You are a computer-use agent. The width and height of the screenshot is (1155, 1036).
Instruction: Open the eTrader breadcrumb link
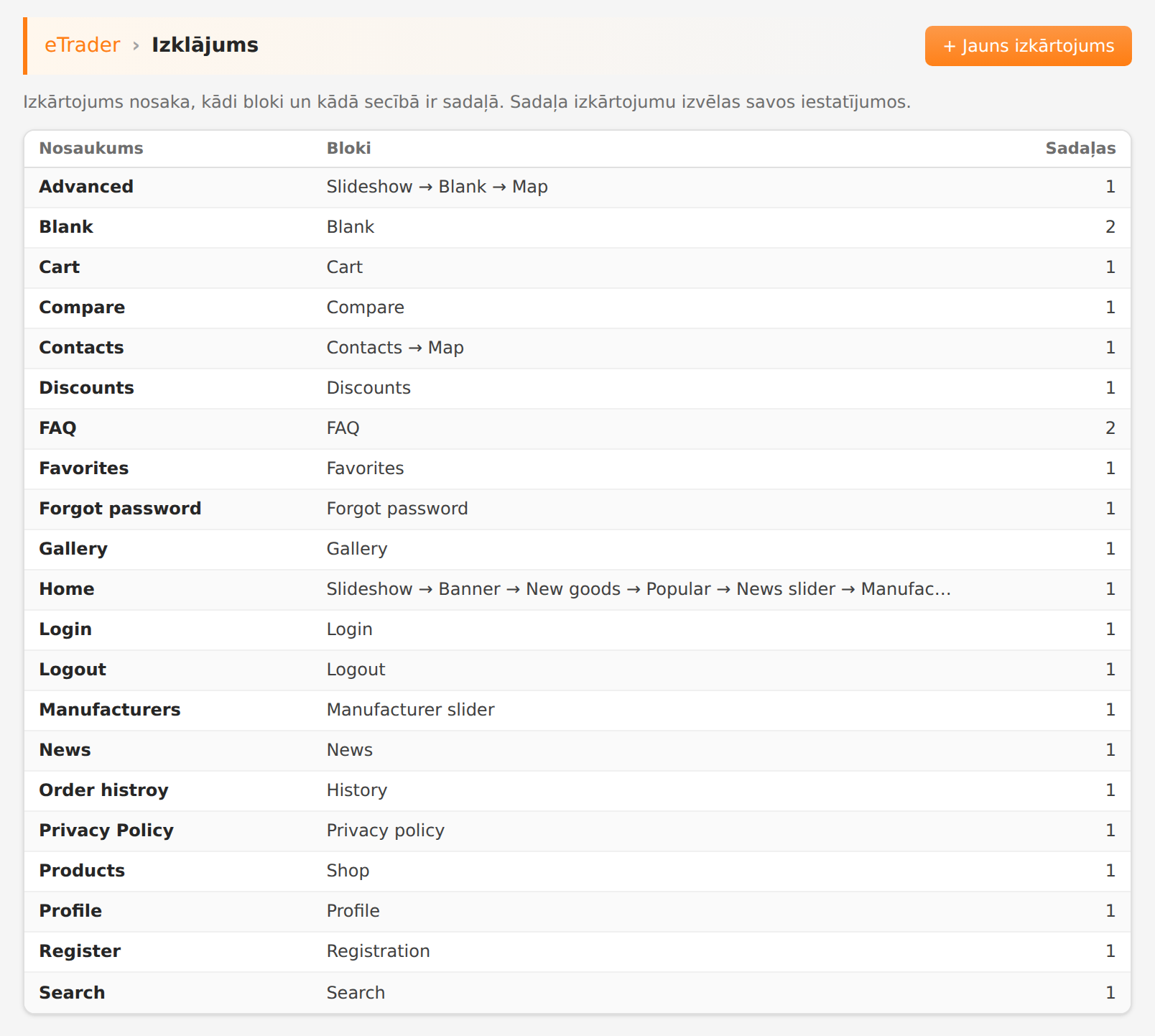(x=82, y=45)
